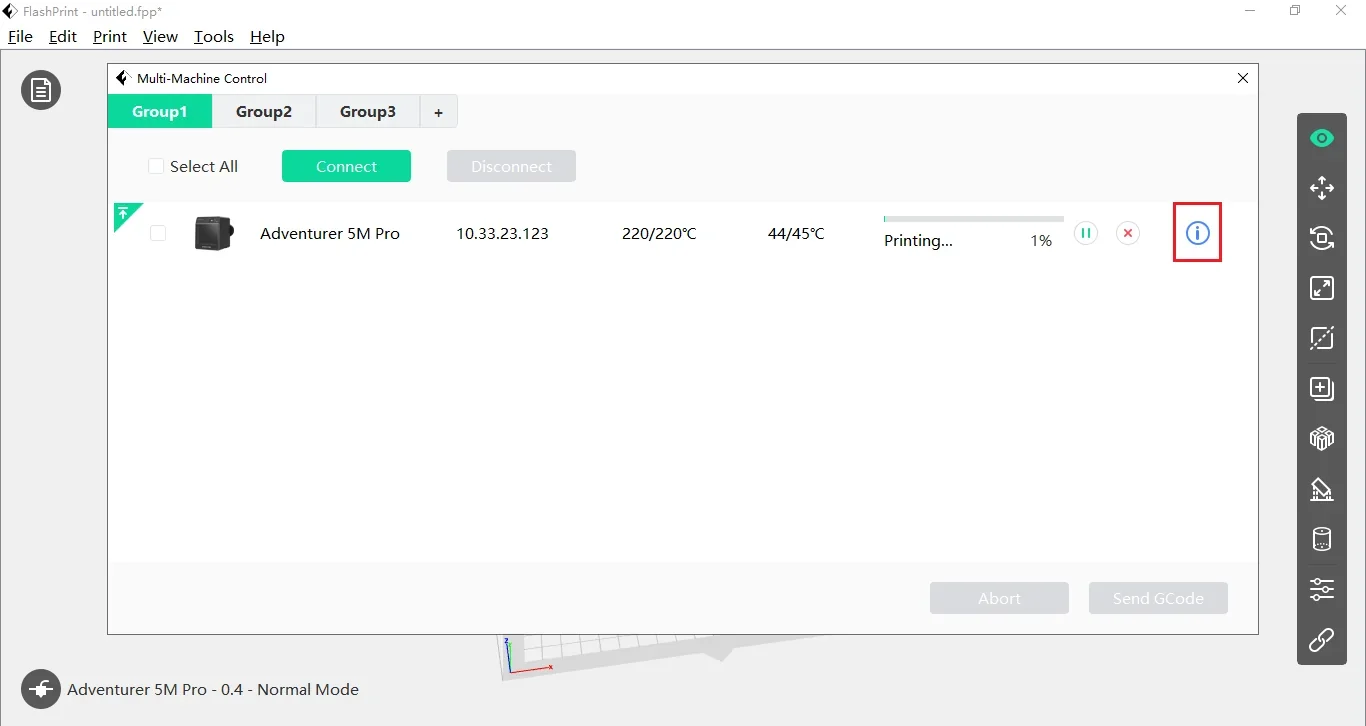
Task: Select the Cut tool in sidebar
Action: (x=1322, y=338)
